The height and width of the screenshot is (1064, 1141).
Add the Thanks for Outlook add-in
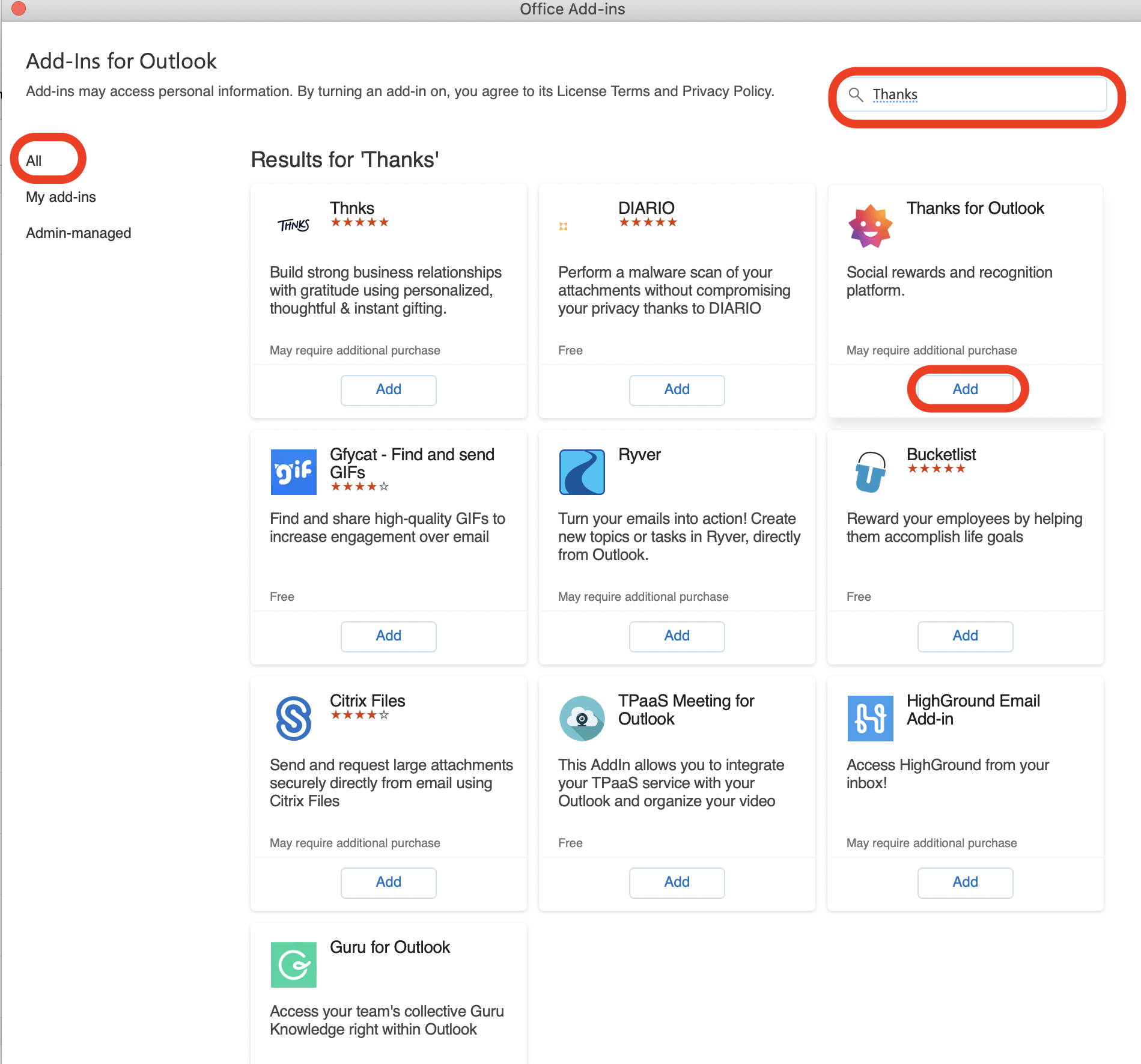[x=965, y=389]
